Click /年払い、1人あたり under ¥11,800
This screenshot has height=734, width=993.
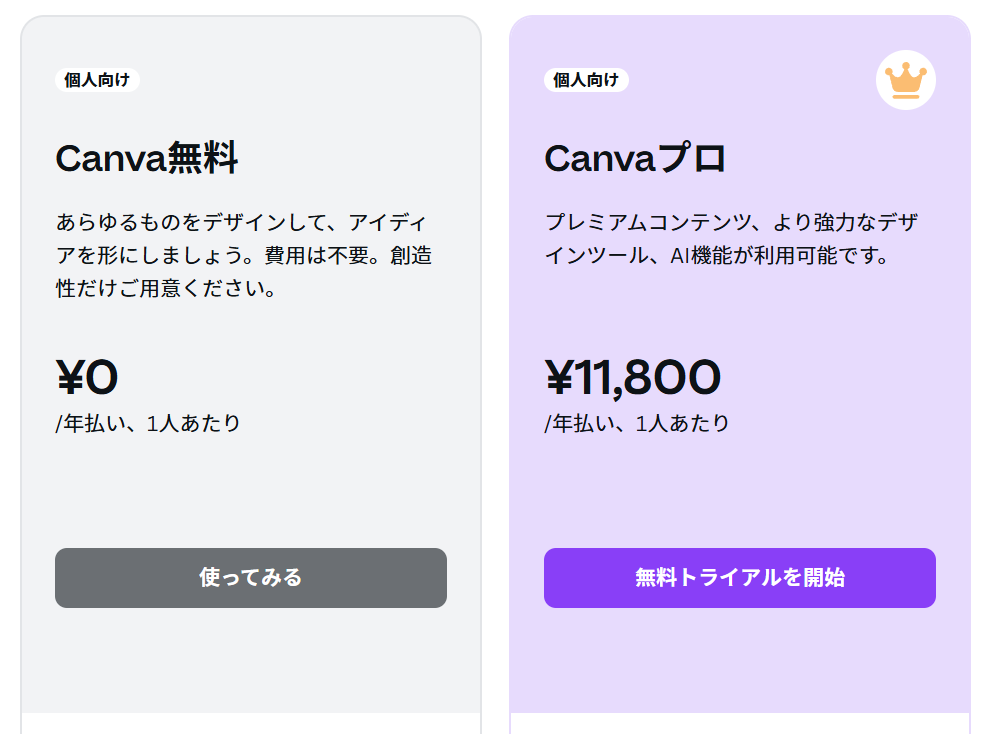point(637,423)
